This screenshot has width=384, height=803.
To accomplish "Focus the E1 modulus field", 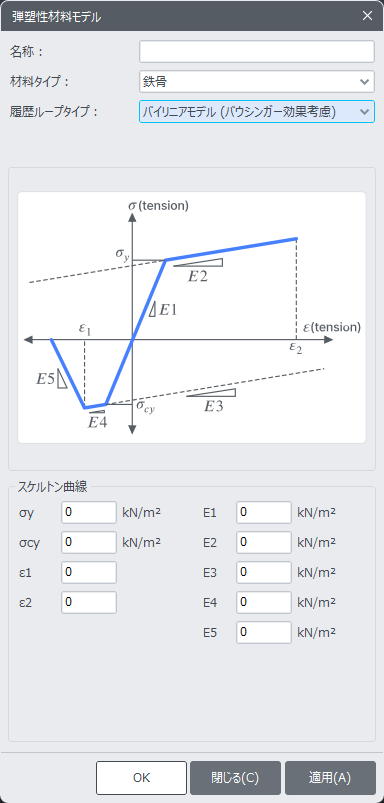I will coord(264,512).
